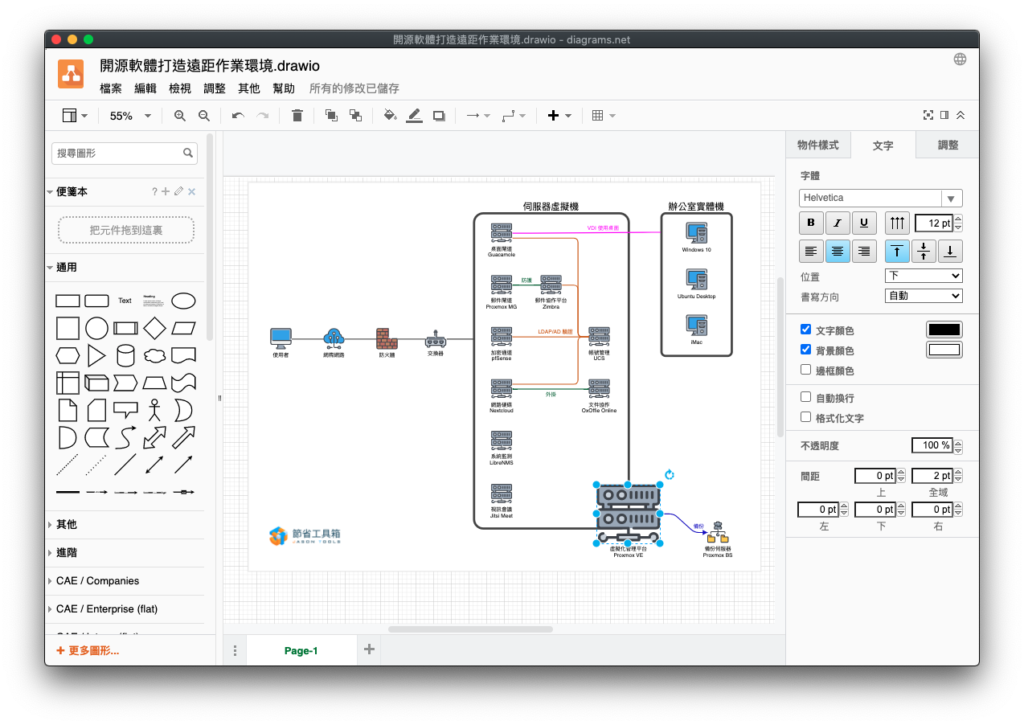The width and height of the screenshot is (1024, 725).
Task: Collapse the 通用 shapes section
Action: click(x=67, y=267)
